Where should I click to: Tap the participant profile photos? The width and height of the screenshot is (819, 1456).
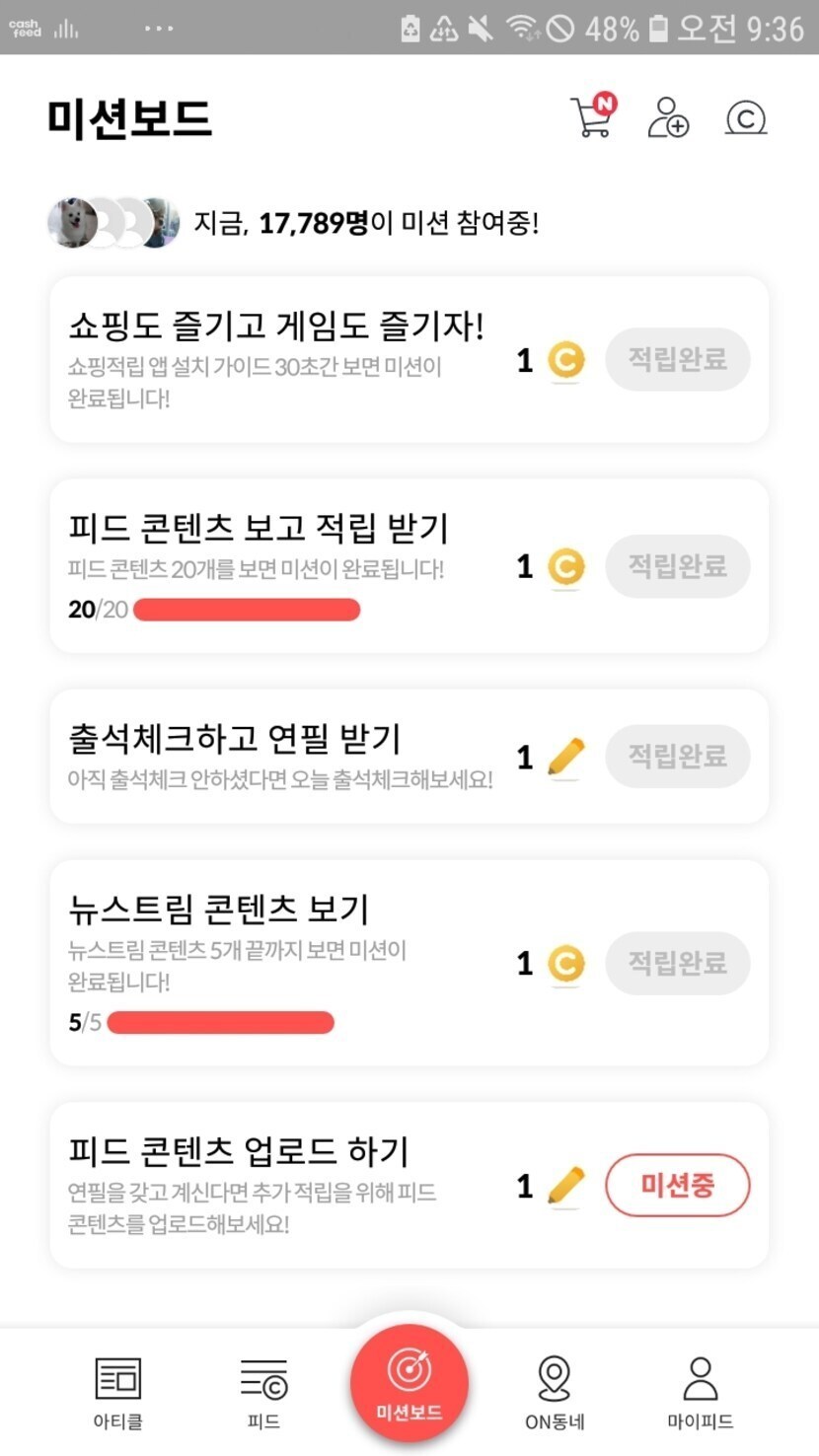point(113,223)
